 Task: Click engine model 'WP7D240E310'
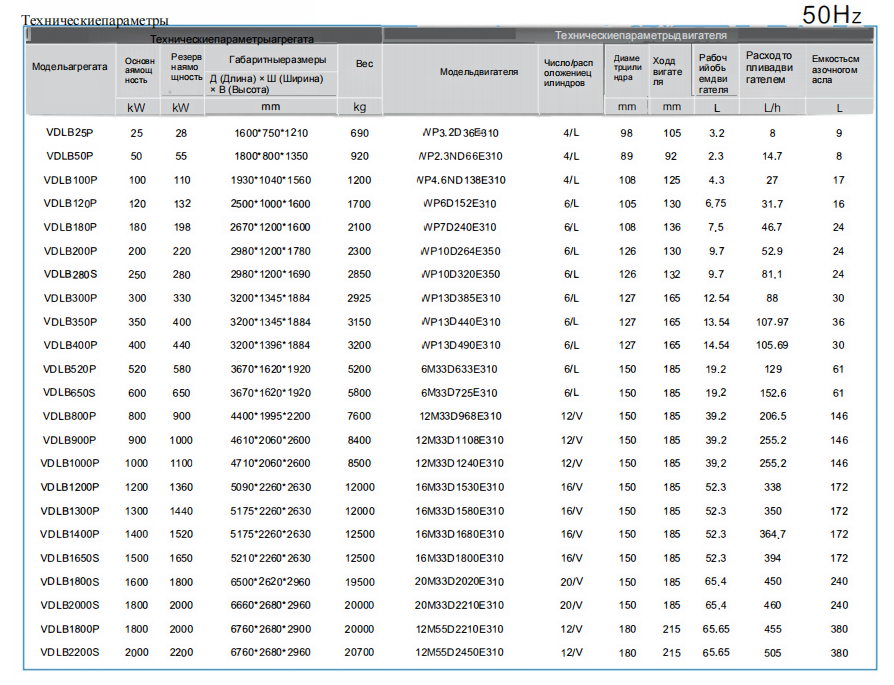[x=460, y=227]
